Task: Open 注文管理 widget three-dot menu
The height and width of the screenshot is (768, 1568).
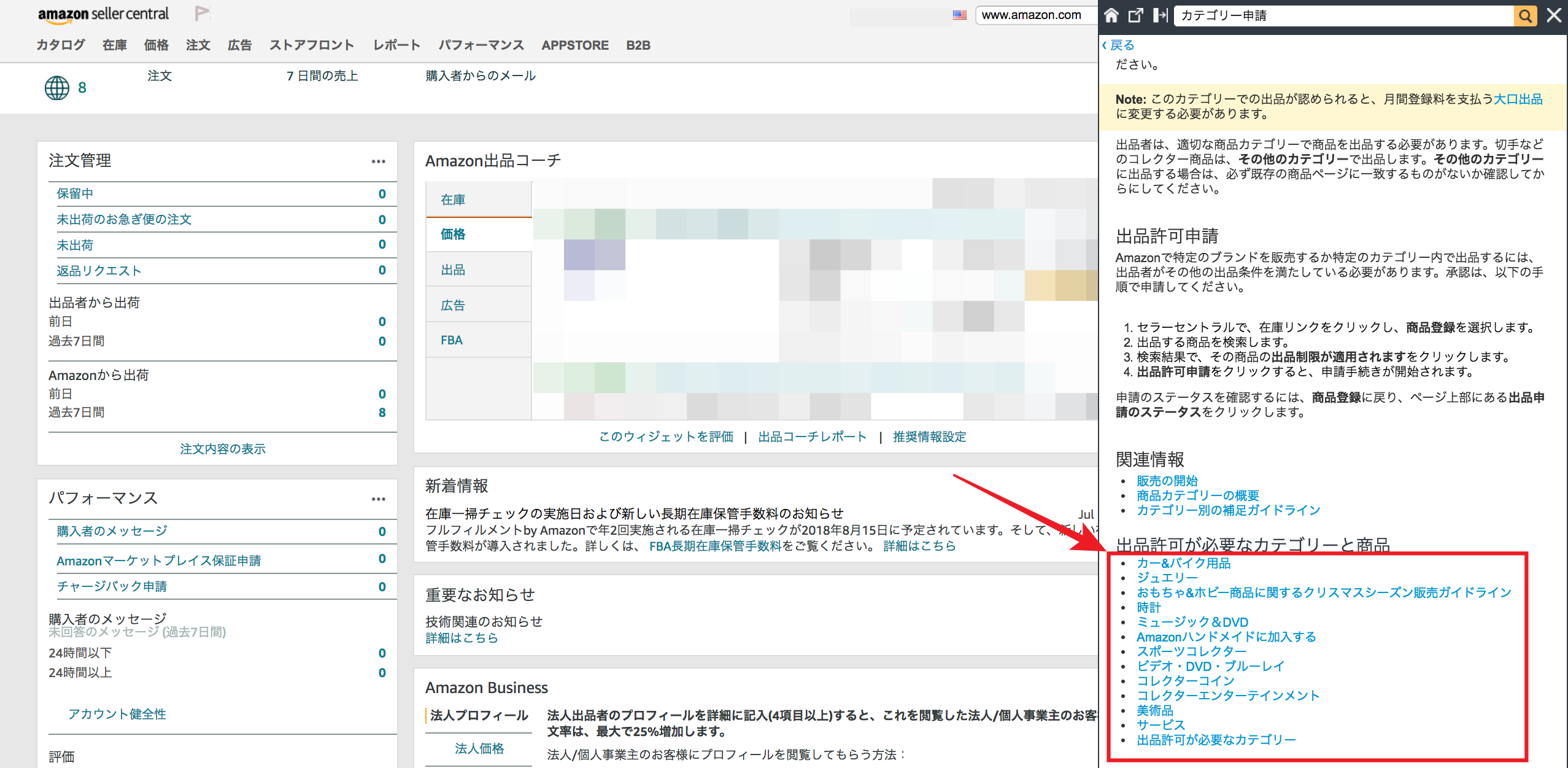Action: pos(379,161)
